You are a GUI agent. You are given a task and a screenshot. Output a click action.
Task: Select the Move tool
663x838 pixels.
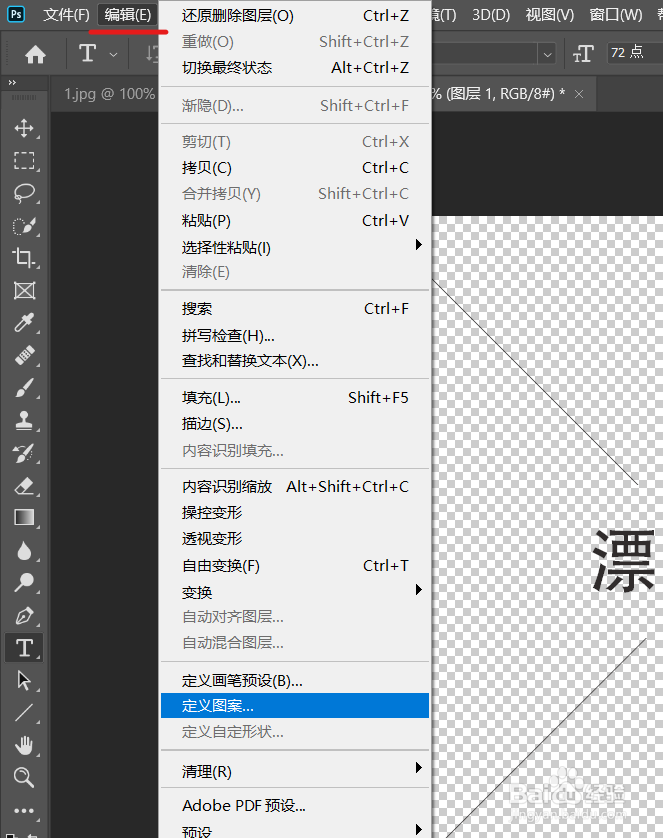24,128
